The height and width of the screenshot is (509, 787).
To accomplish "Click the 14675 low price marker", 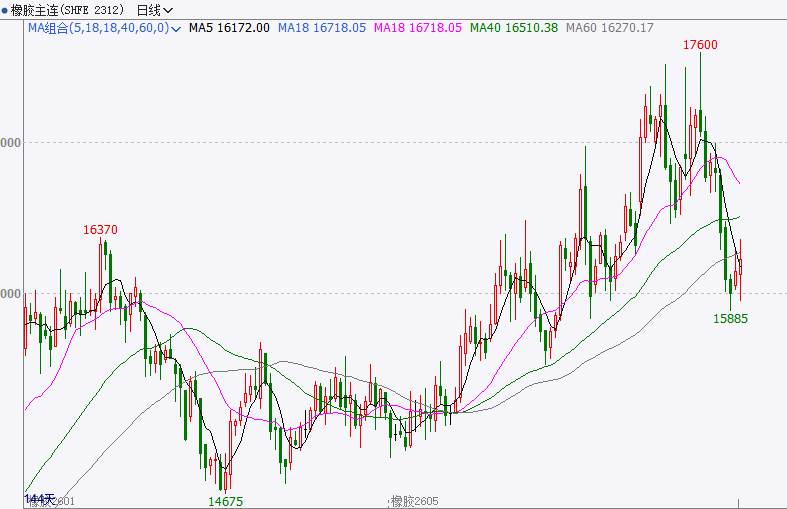I will coord(225,501).
